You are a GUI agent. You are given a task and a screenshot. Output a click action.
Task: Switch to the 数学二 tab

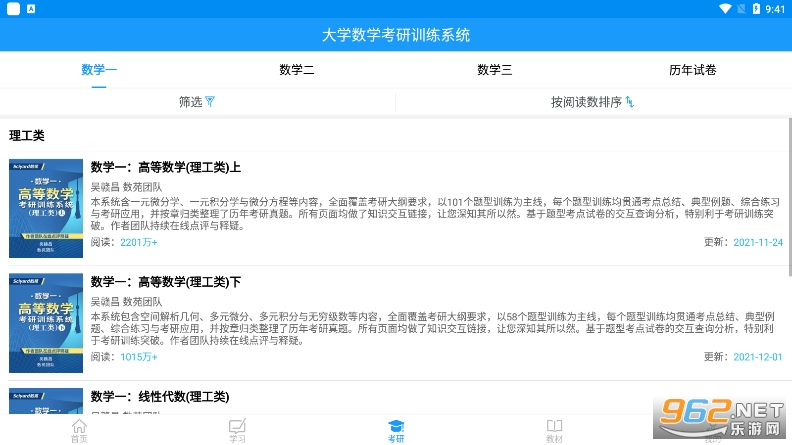[x=297, y=69]
